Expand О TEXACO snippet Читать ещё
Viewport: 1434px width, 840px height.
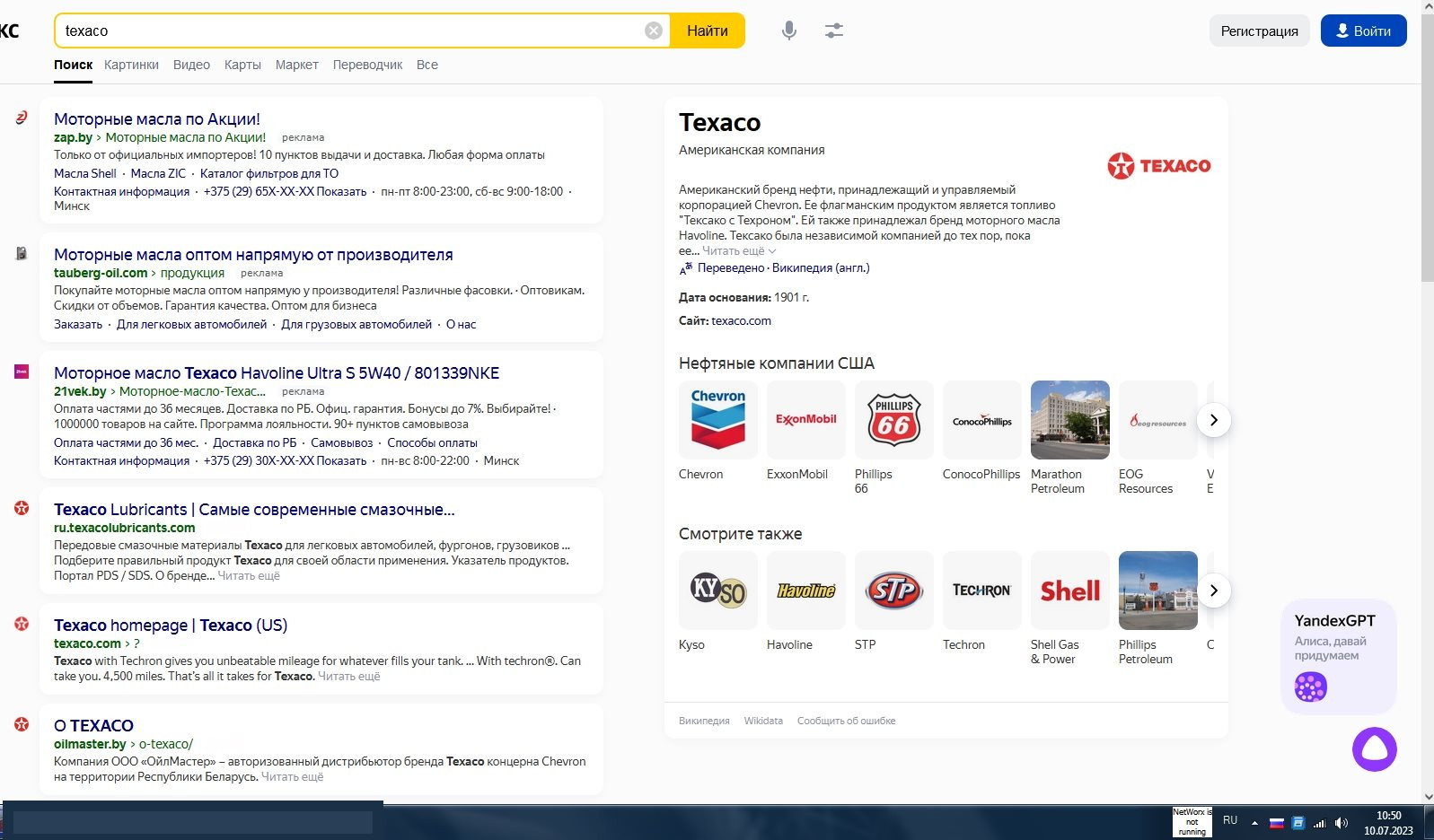pyautogui.click(x=292, y=777)
